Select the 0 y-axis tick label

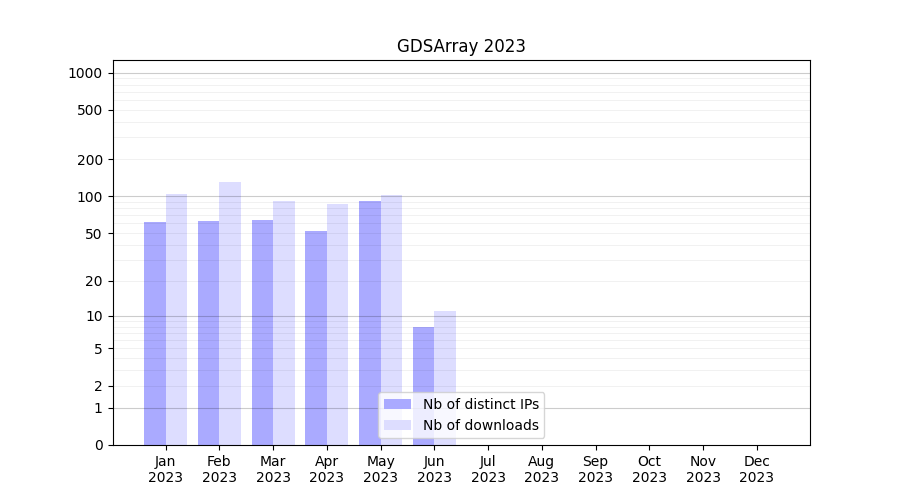tap(98, 445)
